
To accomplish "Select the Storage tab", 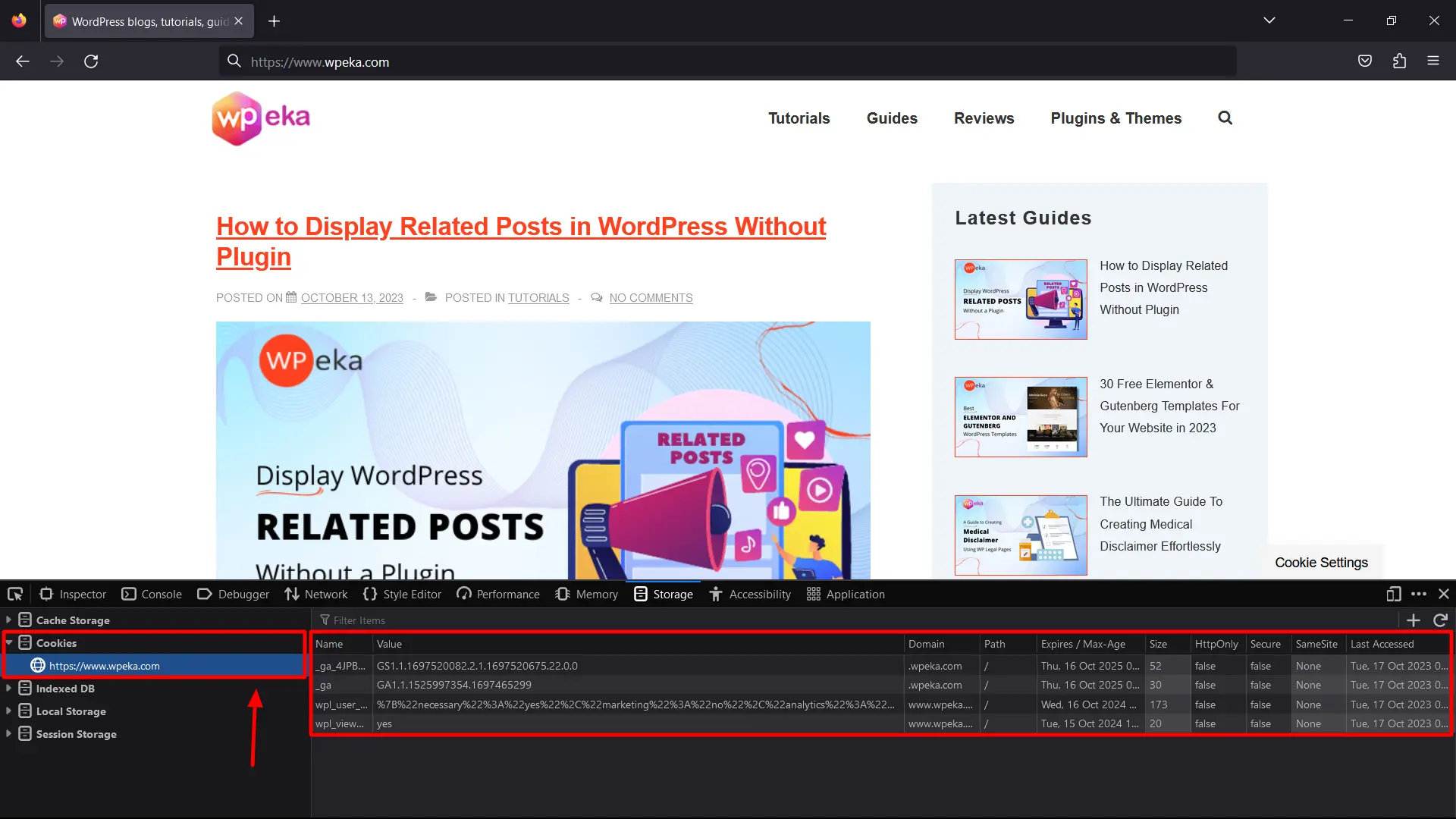I will pyautogui.click(x=664, y=595).
